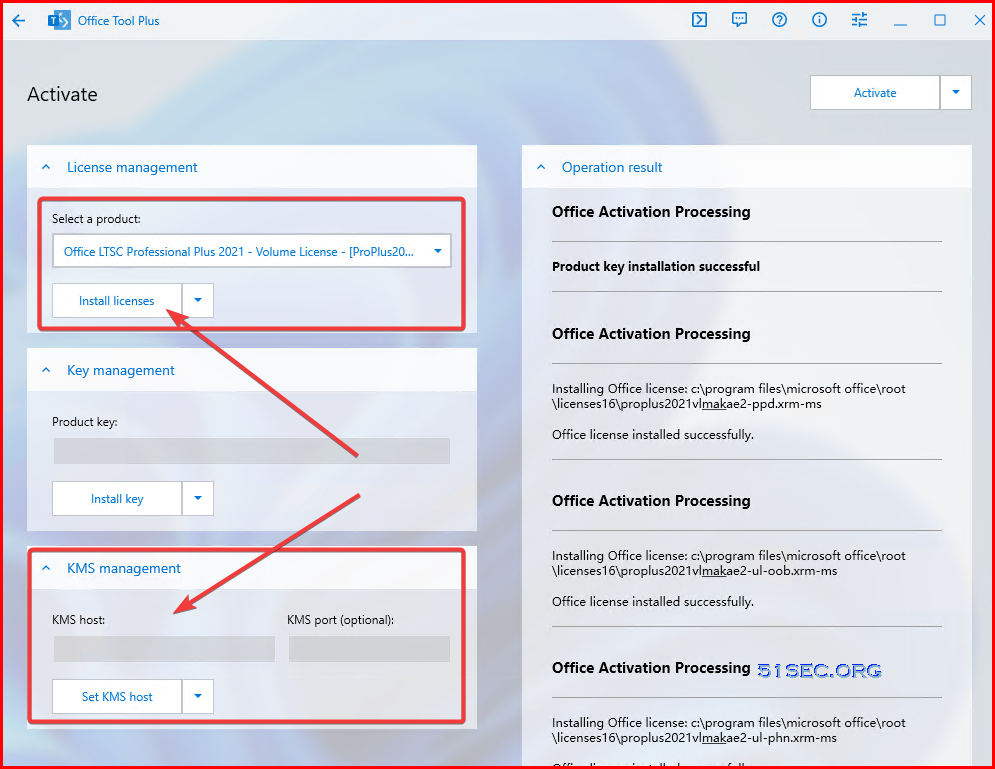Open help via the question mark icon
Image resolution: width=995 pixels, height=769 pixels.
[779, 20]
